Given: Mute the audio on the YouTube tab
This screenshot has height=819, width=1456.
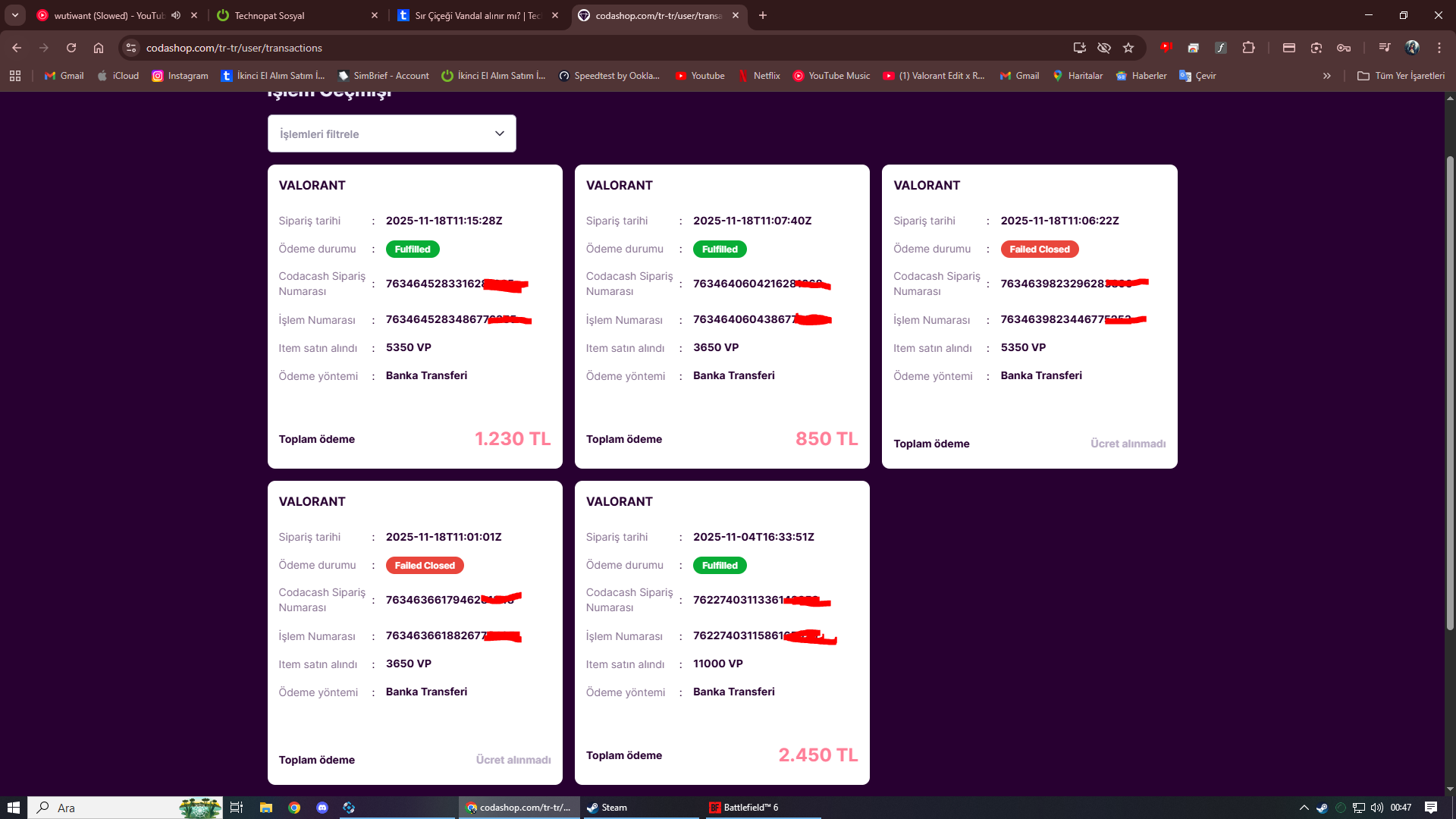Looking at the screenshot, I should click(176, 15).
